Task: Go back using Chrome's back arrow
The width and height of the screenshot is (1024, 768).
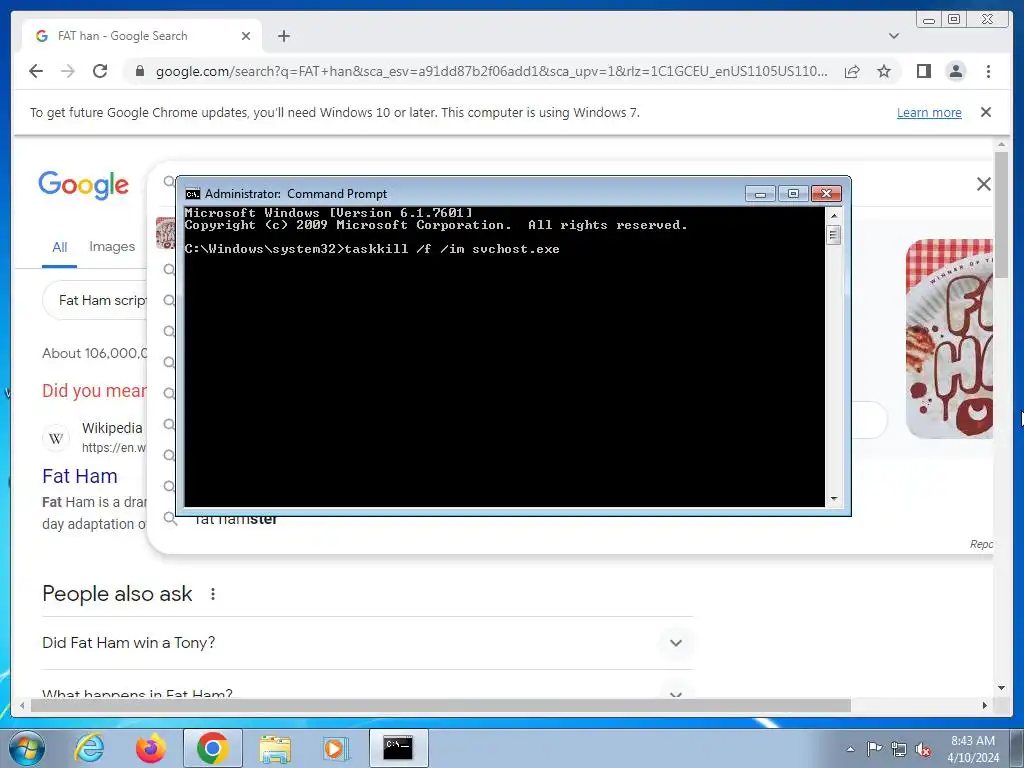Action: coord(36,71)
